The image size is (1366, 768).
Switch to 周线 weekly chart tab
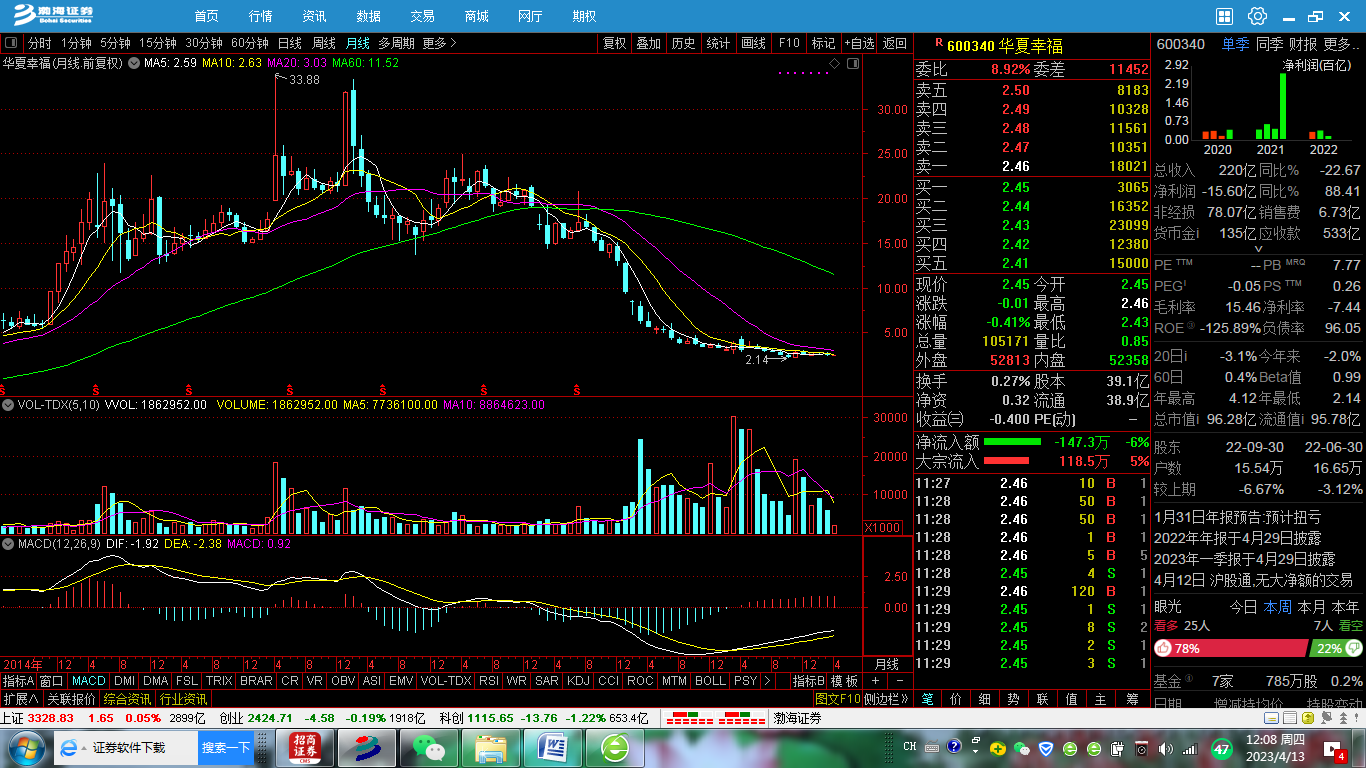tap(324, 43)
